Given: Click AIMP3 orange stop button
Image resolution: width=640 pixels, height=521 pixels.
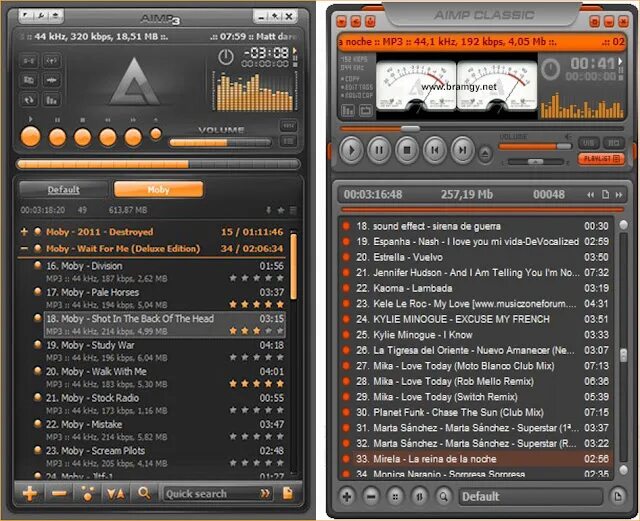Looking at the screenshot, I should [x=82, y=137].
